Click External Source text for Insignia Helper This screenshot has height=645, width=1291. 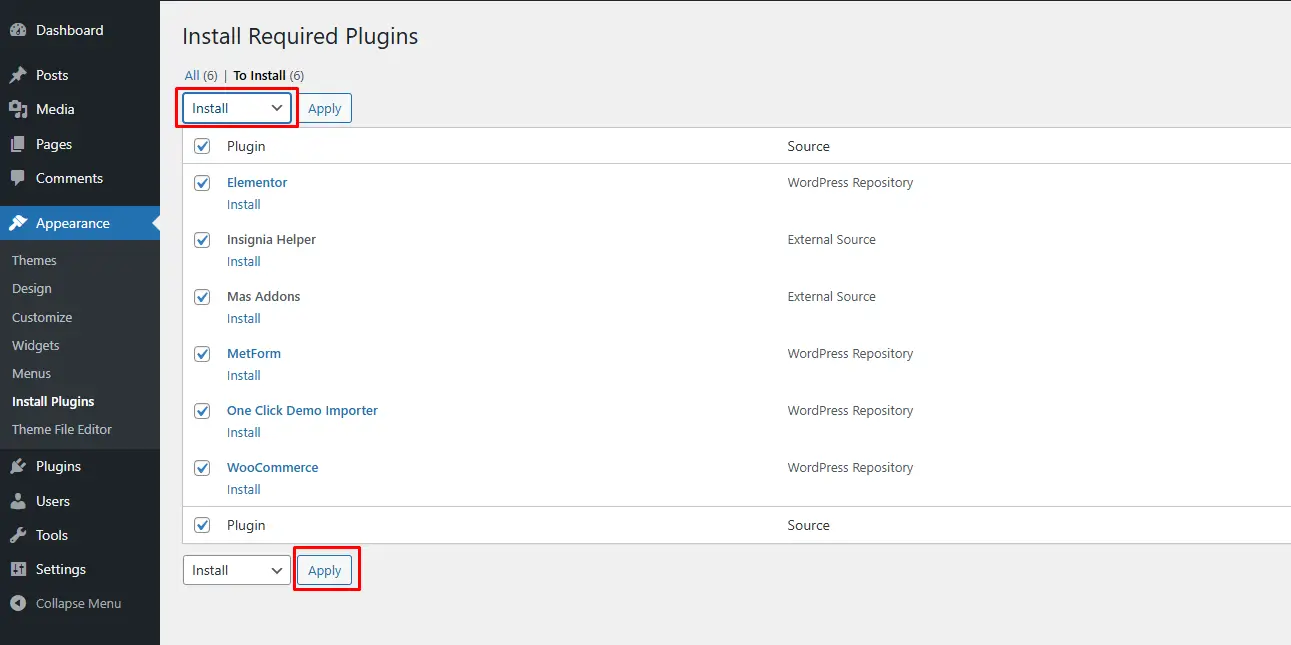[831, 239]
